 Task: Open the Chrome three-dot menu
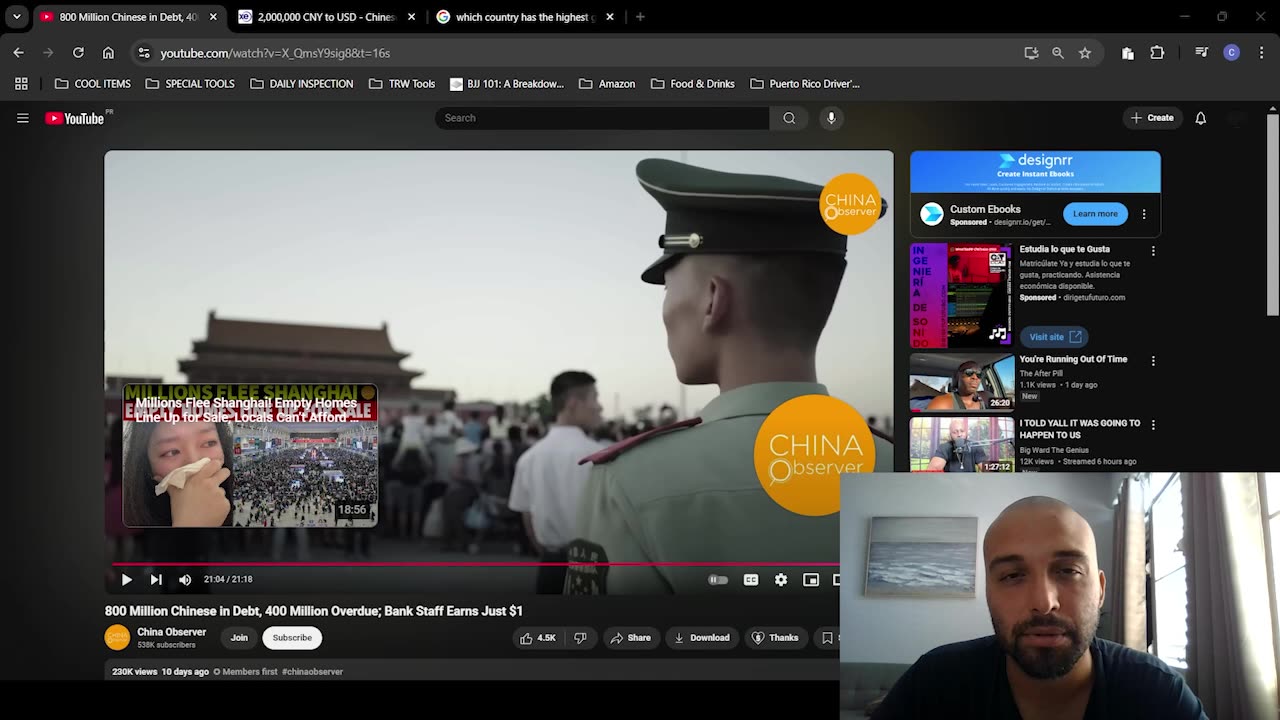[x=1260, y=53]
